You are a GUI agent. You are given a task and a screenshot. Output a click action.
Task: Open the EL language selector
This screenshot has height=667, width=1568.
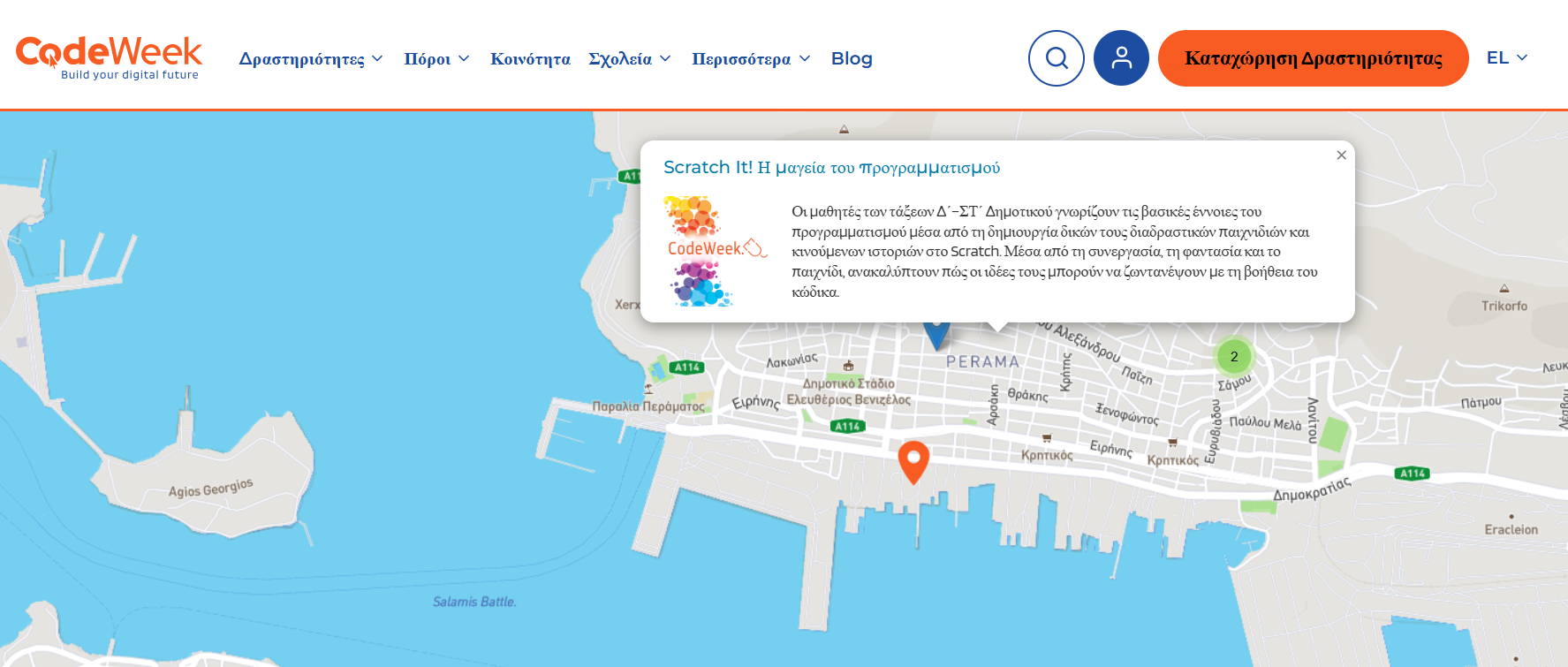tap(1506, 58)
